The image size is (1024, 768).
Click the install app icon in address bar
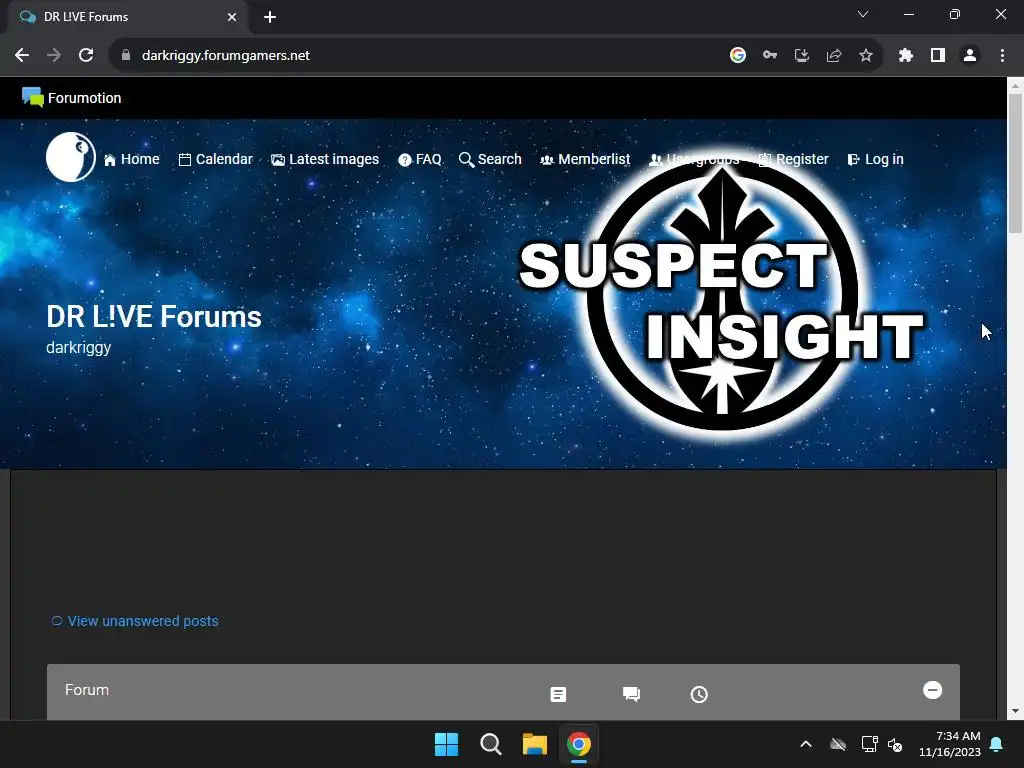802,56
